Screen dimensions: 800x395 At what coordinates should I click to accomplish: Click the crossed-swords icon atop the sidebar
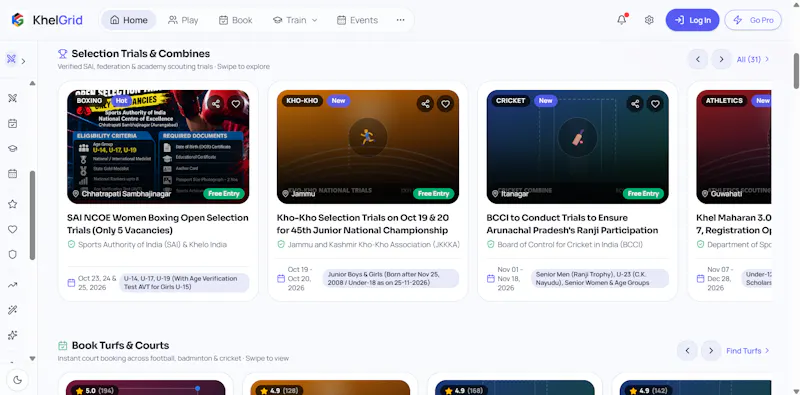[11, 59]
